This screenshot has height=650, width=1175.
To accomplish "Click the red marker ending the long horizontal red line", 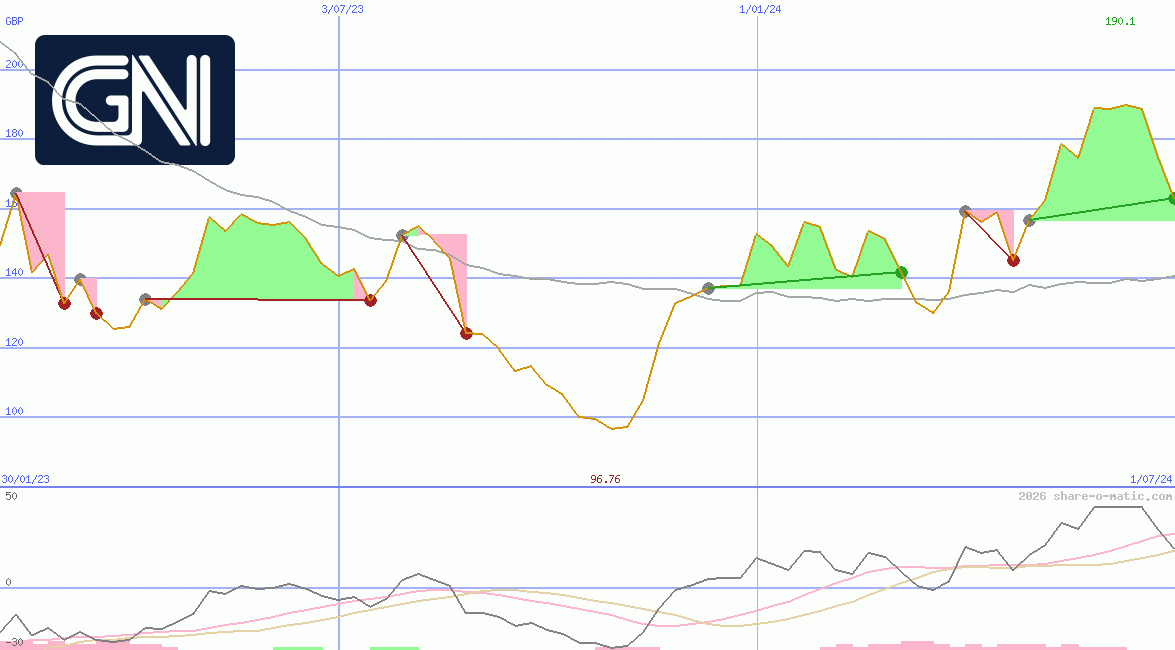I will 370,300.
